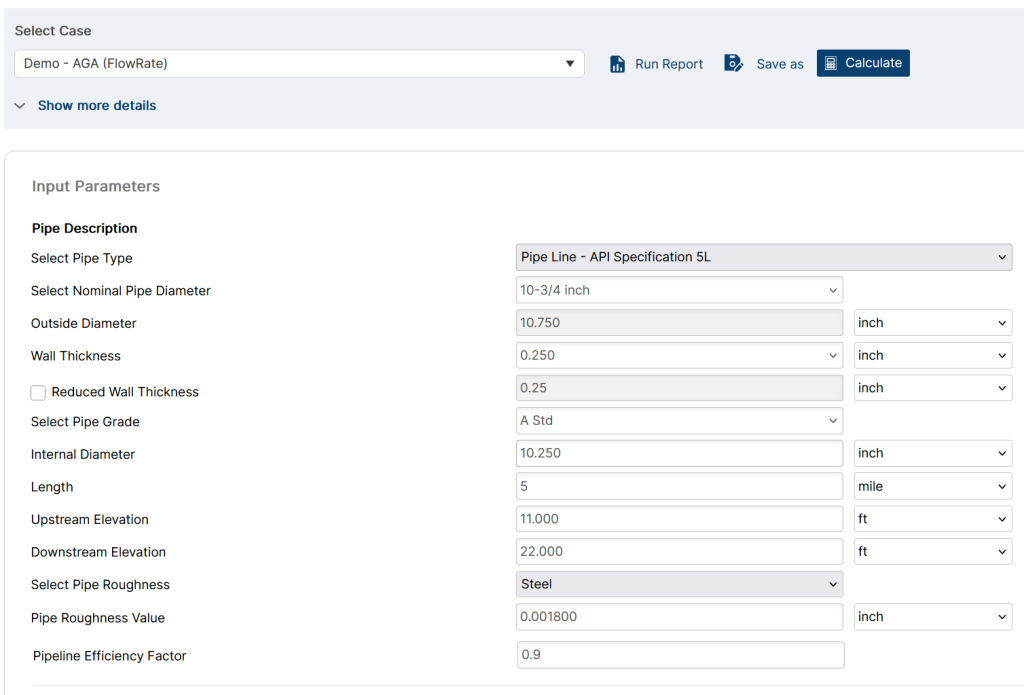Viewport: 1024px width, 695px height.
Task: Change the Outside Diameter unit dropdown
Action: coord(933,323)
